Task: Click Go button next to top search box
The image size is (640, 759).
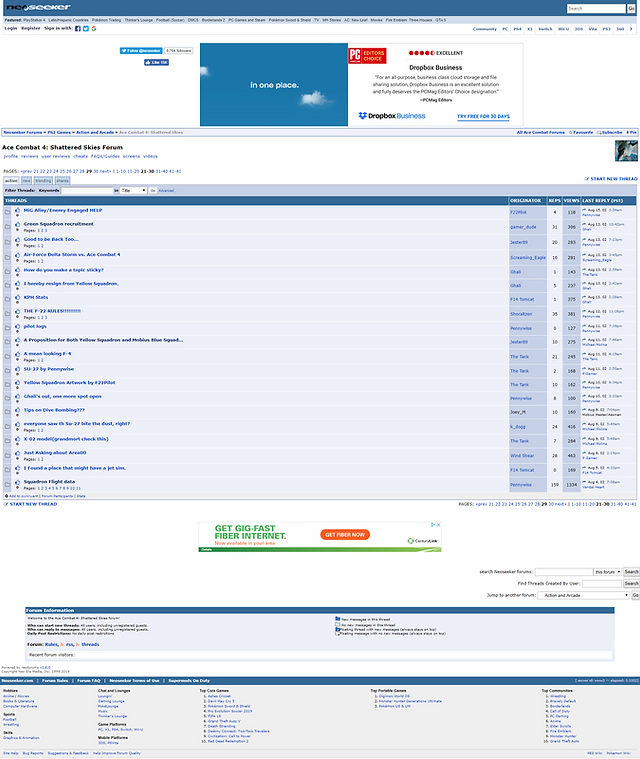Action: pos(631,8)
